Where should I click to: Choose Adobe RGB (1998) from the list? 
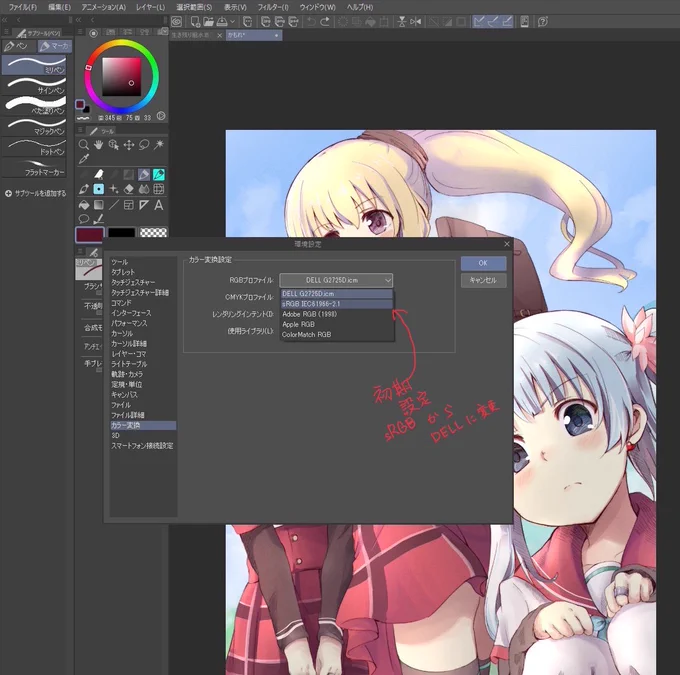(x=337, y=314)
